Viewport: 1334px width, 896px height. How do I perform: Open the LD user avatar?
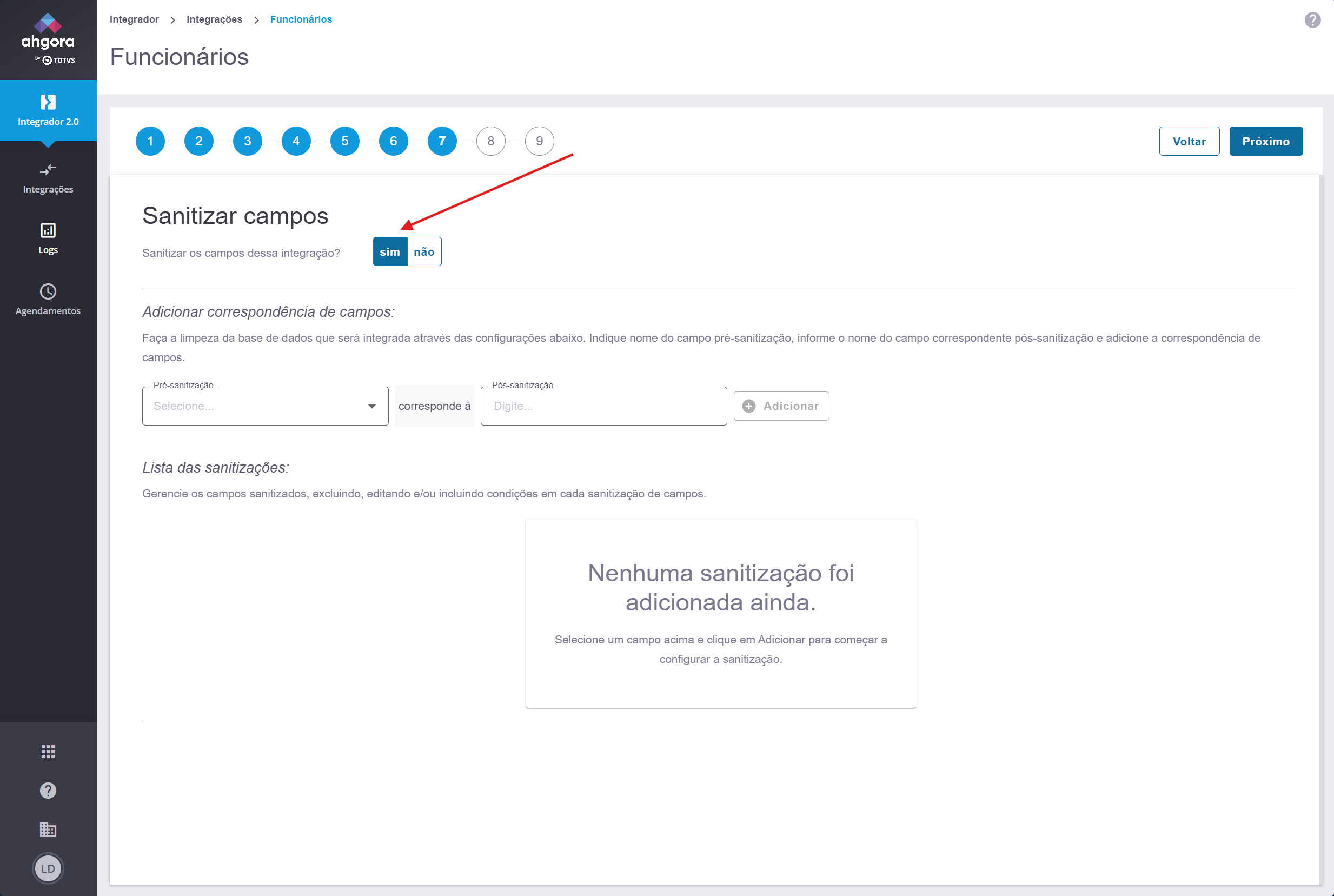tap(48, 868)
